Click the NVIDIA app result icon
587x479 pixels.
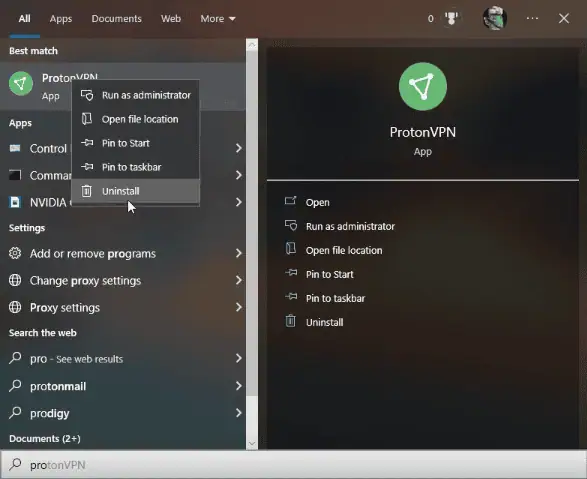[15, 202]
